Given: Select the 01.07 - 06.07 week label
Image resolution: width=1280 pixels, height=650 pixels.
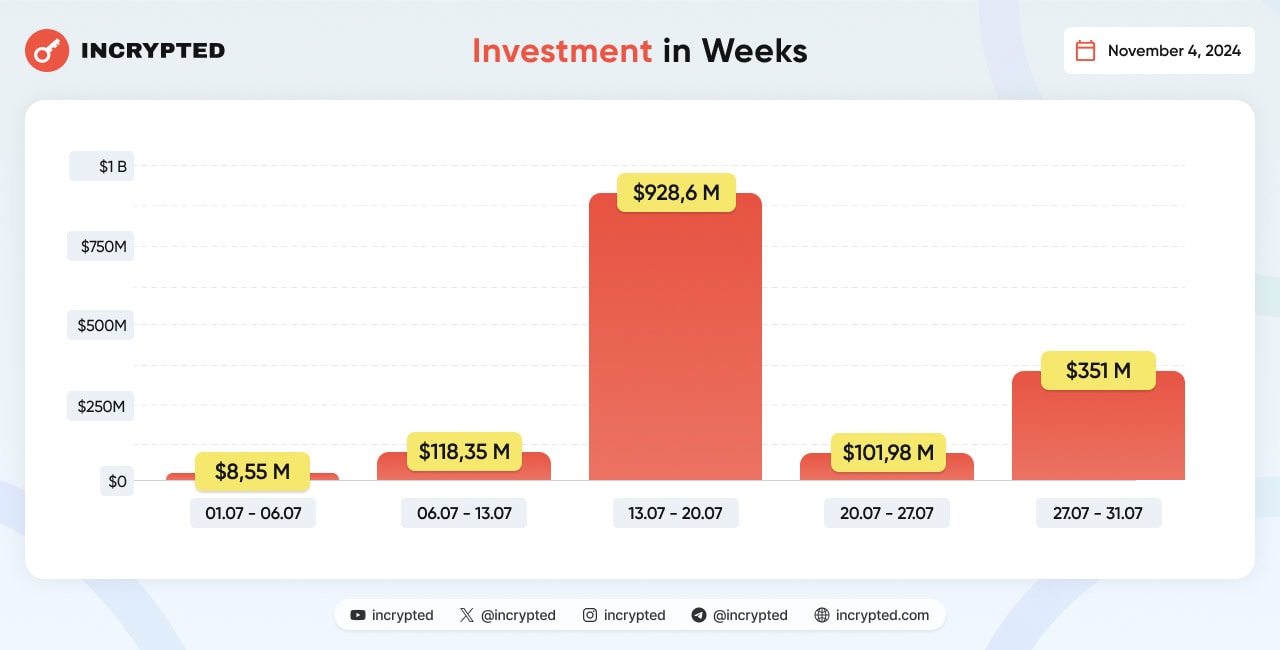Looking at the screenshot, I should click(253, 513).
